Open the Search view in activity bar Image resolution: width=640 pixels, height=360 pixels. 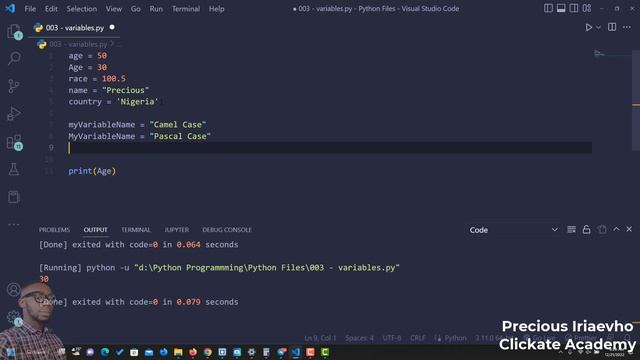tap(14, 58)
